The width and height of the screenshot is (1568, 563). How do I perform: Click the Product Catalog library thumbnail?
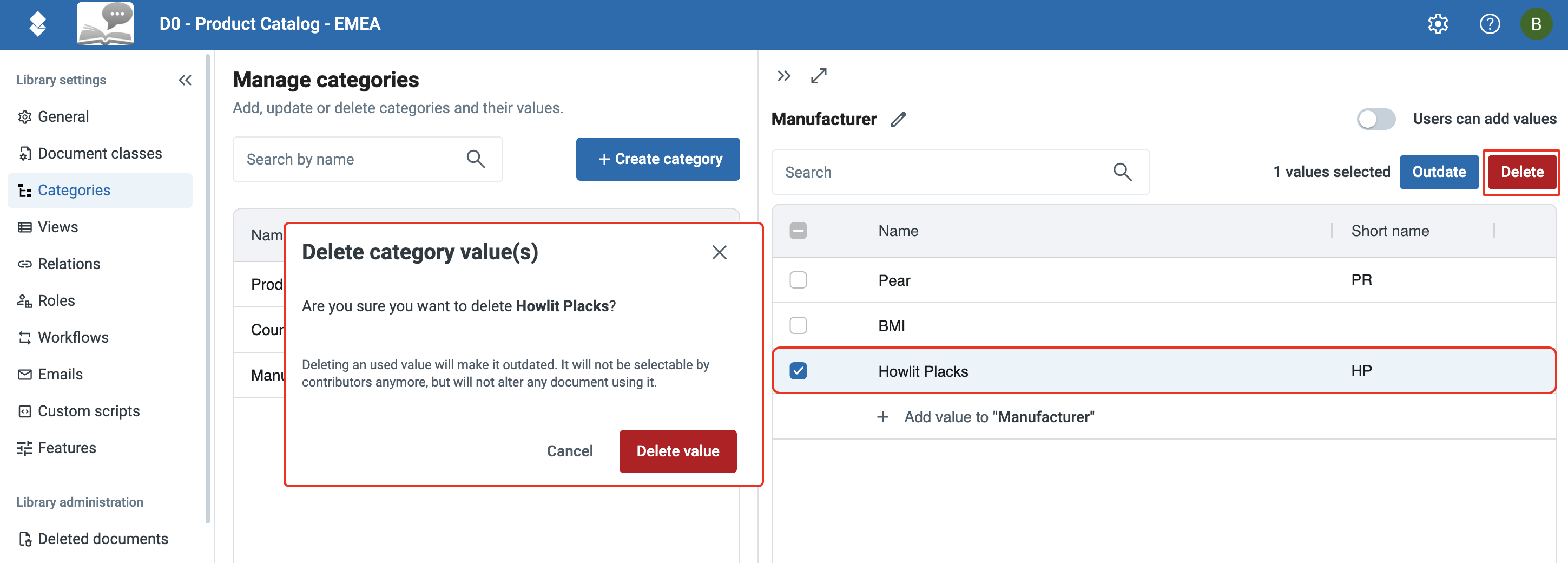click(106, 24)
